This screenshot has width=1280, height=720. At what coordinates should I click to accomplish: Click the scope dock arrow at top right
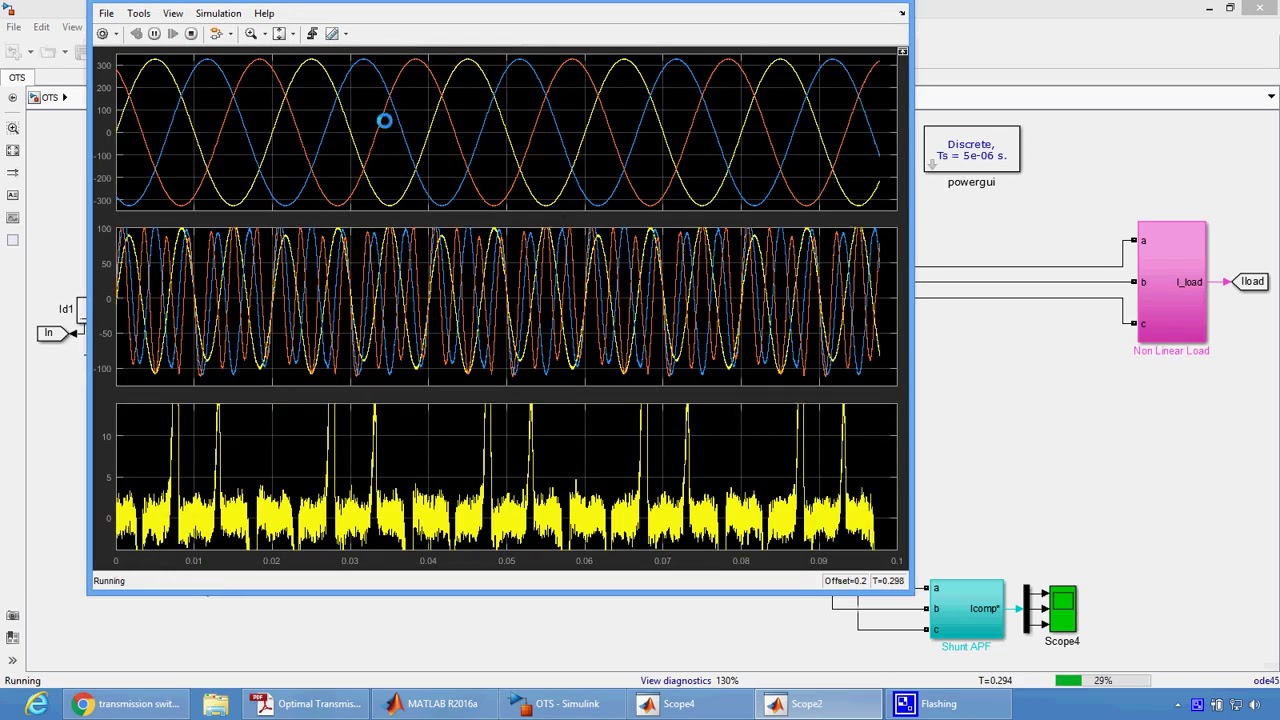click(902, 13)
